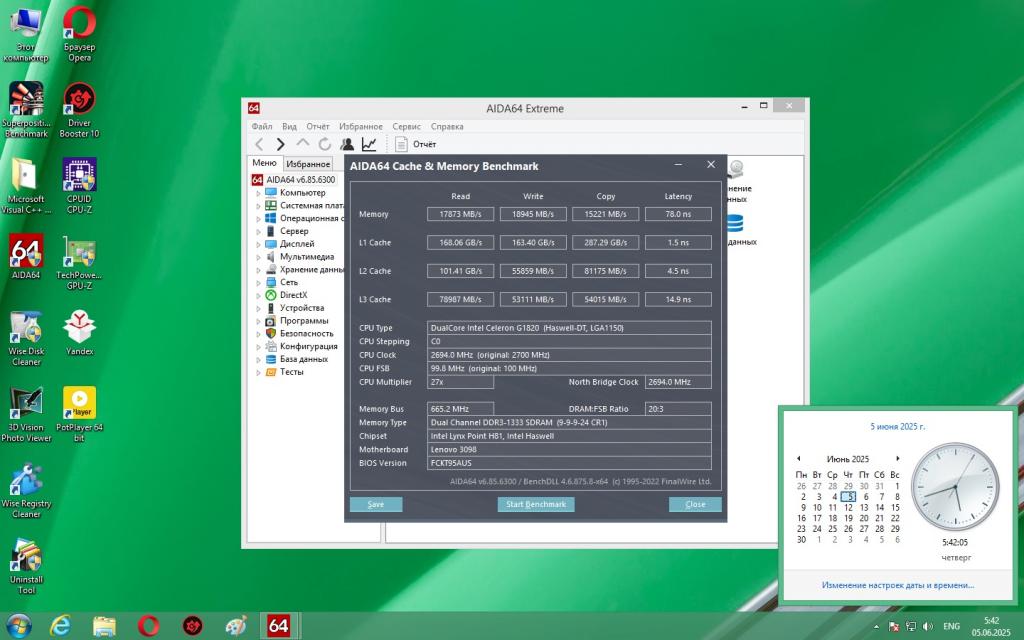Click the Memory Read value 17873 MB/s
The image size is (1024, 640).
(460, 214)
